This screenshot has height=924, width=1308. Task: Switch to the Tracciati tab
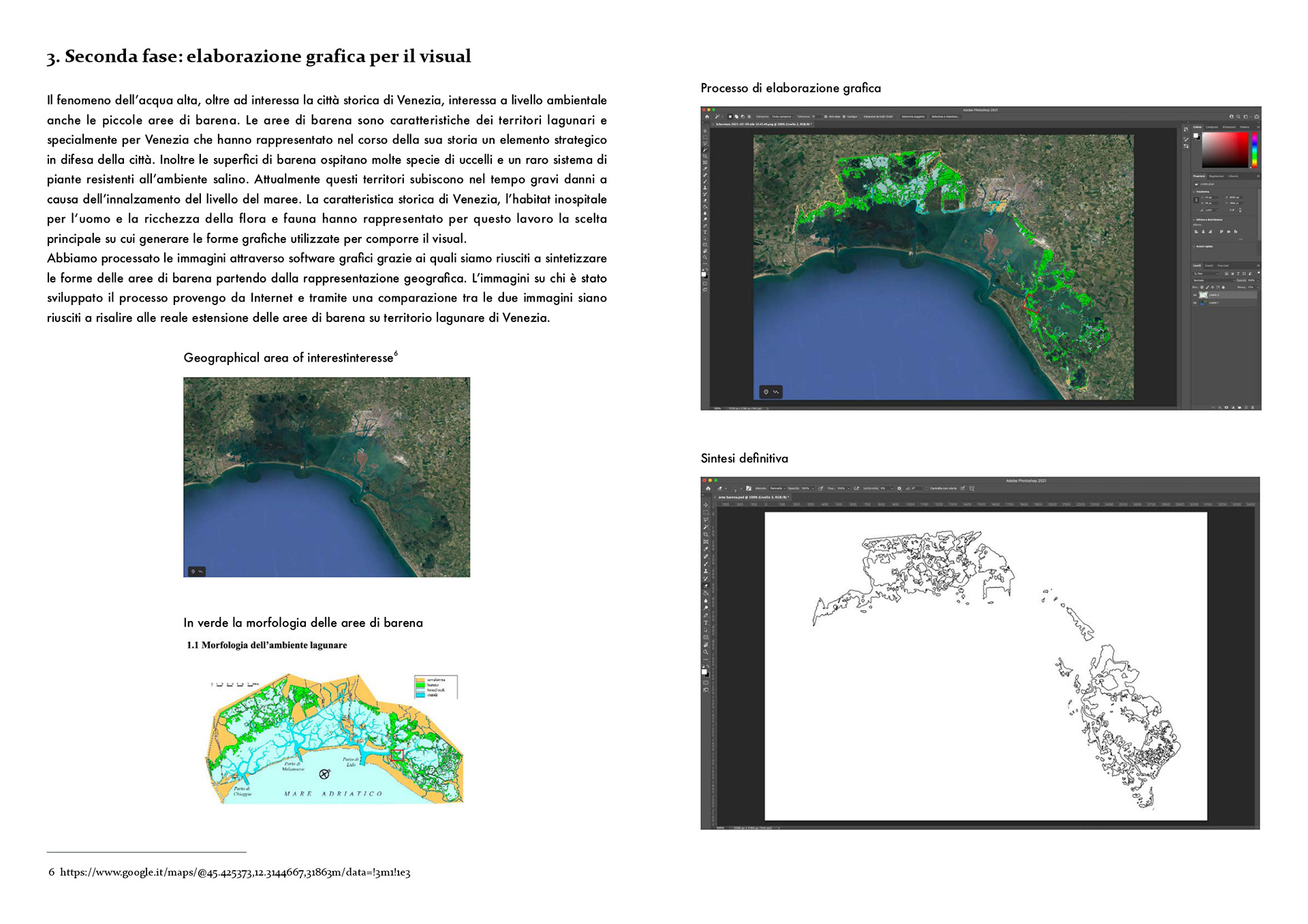coord(1223,266)
